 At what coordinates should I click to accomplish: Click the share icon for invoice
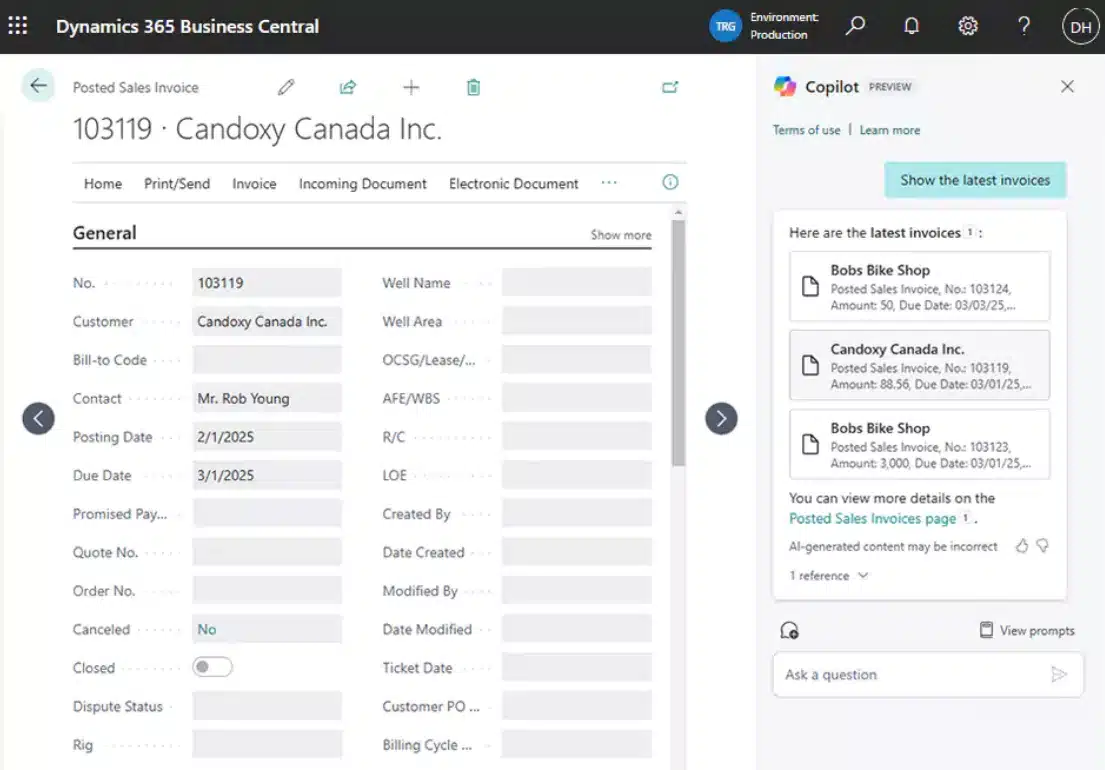[x=348, y=87]
